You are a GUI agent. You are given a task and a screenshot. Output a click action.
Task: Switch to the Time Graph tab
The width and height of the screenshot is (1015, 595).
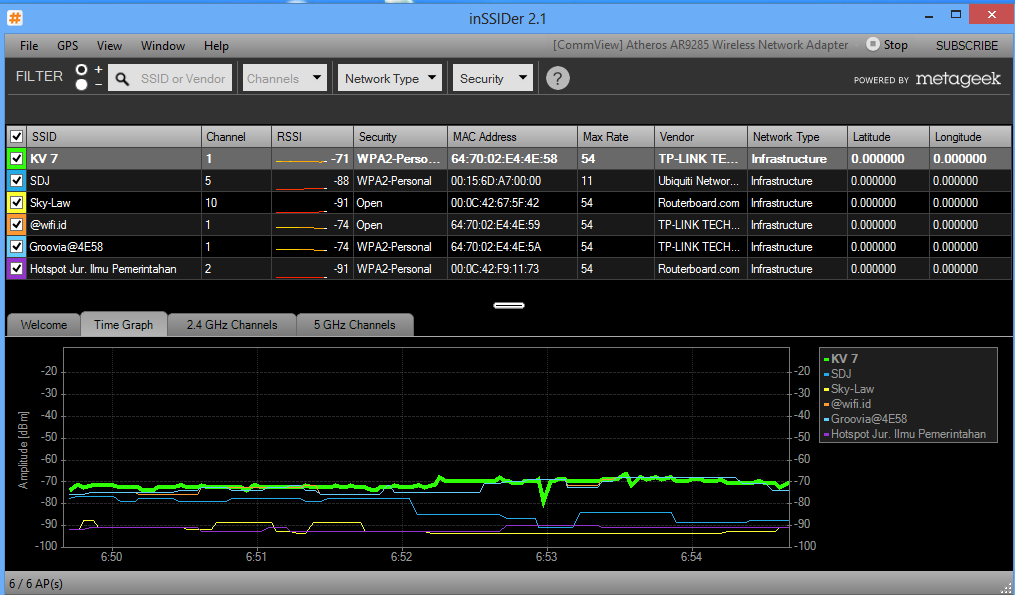[x=124, y=324]
